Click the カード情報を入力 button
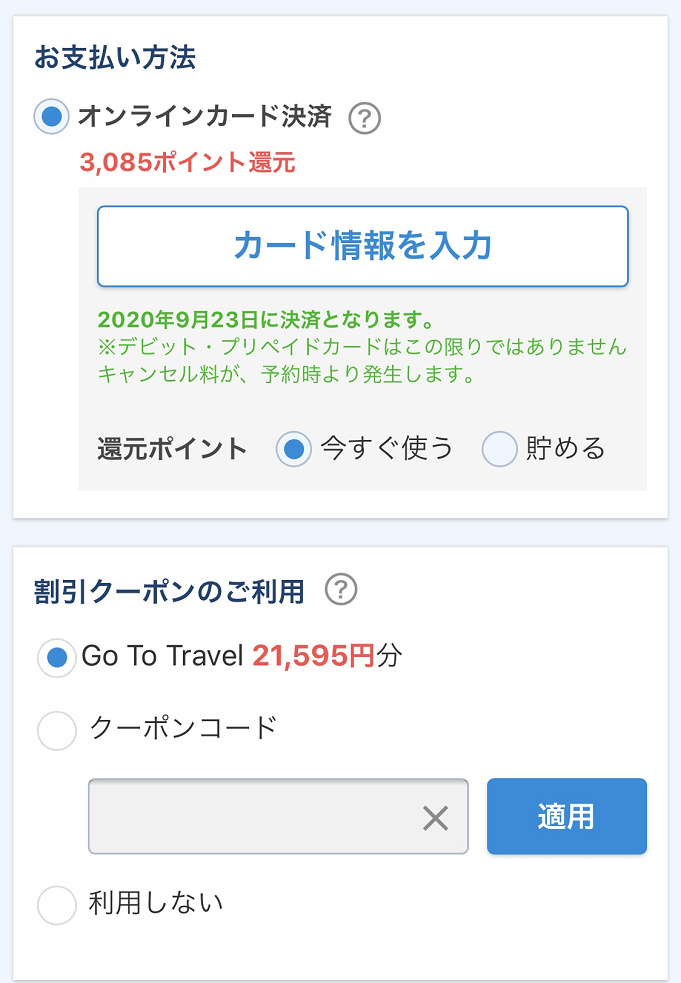Viewport: 681px width, 983px height. pyautogui.click(x=362, y=246)
